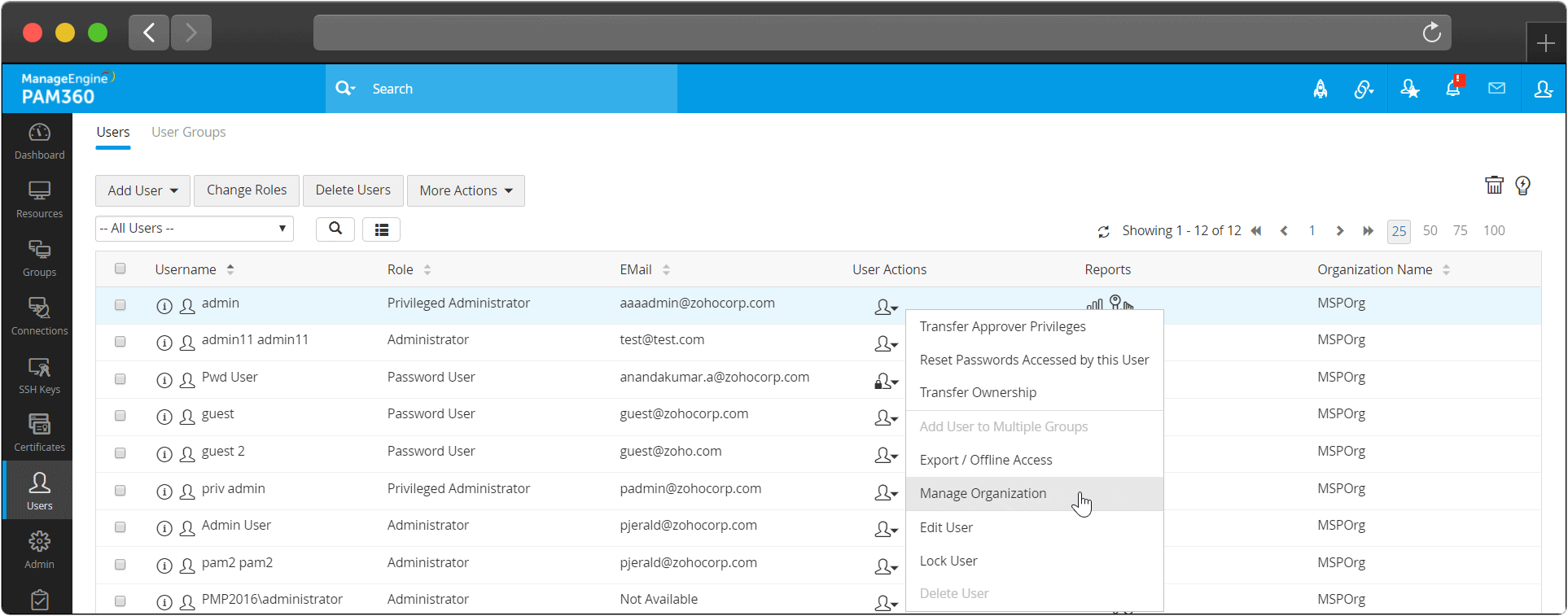This screenshot has height=616, width=1568.
Task: Toggle the select-all header checkbox
Action: [120, 269]
